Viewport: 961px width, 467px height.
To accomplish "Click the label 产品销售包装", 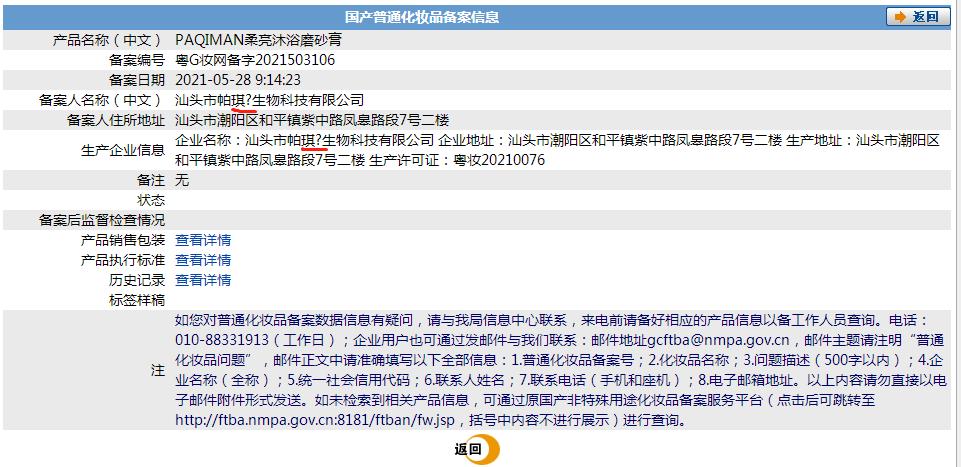I will click(x=123, y=240).
